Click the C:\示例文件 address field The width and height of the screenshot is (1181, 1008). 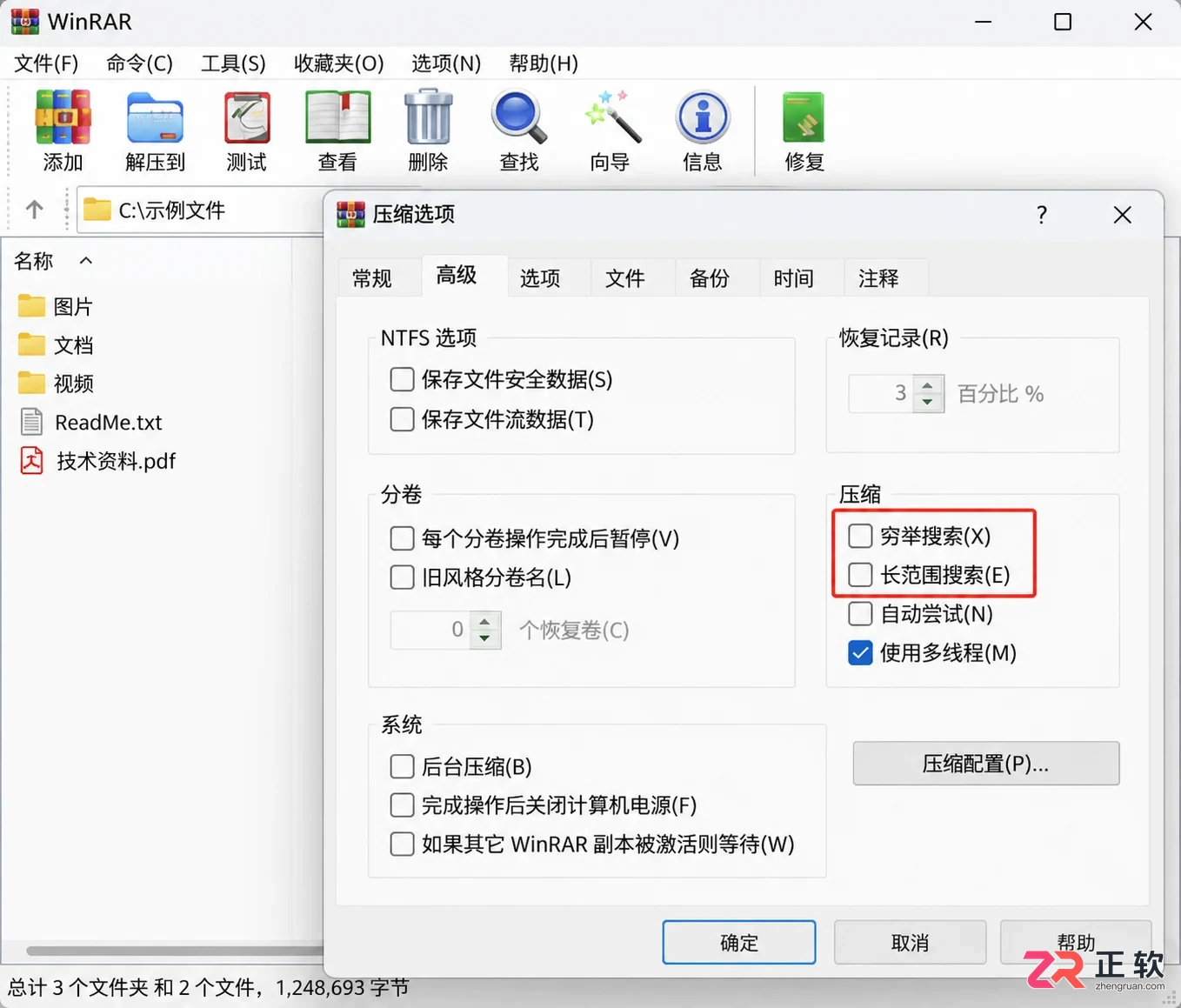click(200, 210)
